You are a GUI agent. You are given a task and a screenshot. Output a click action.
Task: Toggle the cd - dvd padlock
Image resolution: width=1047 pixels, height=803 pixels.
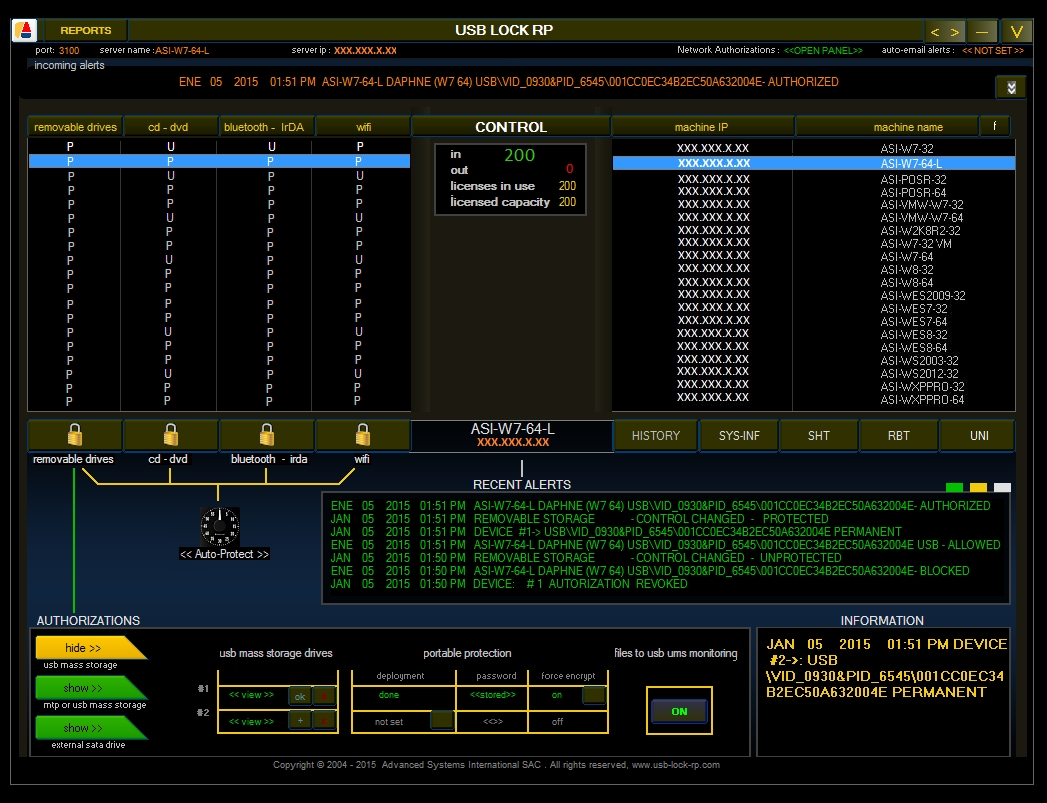(170, 435)
